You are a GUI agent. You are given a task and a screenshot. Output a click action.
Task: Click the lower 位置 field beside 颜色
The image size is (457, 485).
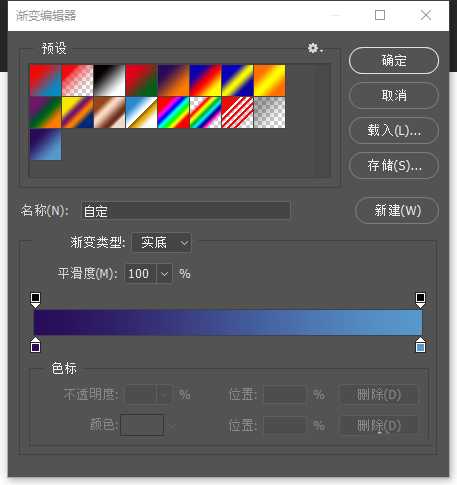click(x=284, y=425)
